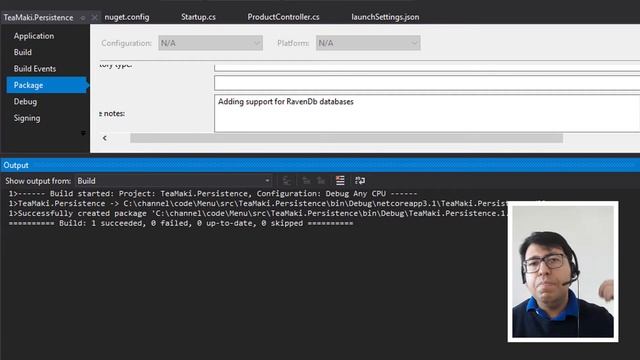
Task: Toggle word wrap in Output toolbar
Action: 360,180
